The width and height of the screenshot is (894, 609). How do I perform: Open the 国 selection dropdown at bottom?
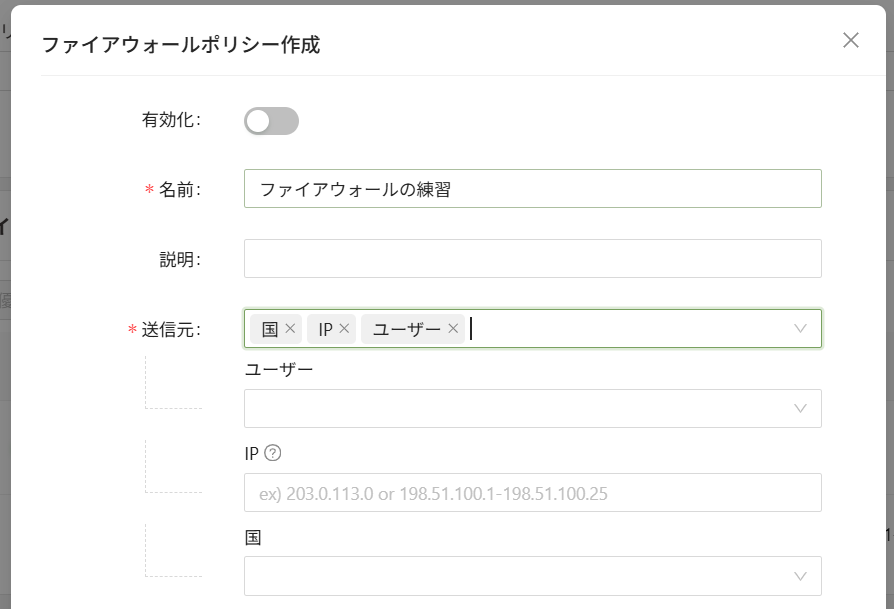tap(532, 576)
